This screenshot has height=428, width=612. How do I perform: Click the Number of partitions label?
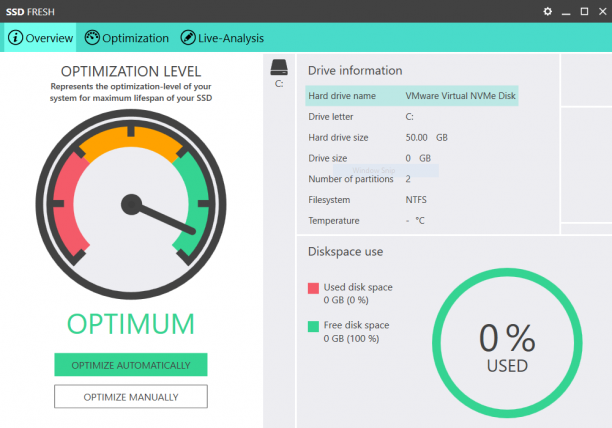351,179
